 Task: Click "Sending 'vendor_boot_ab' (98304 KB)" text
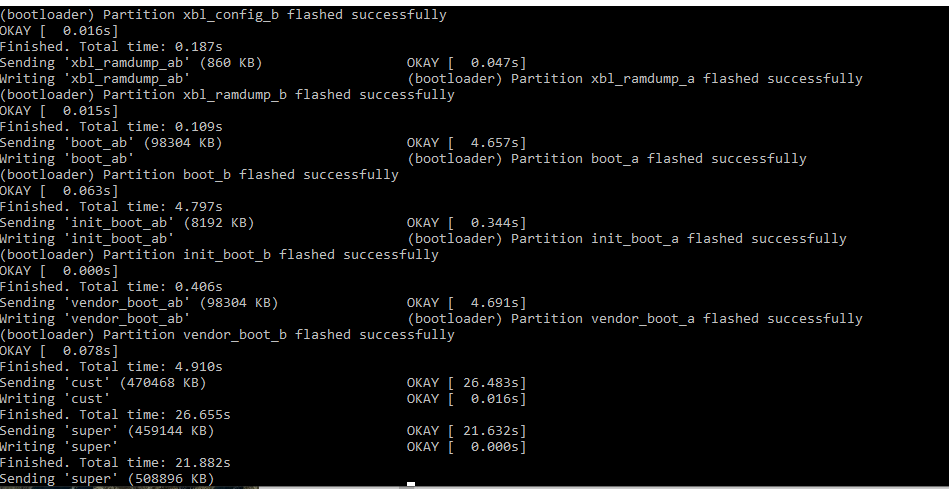(x=139, y=303)
